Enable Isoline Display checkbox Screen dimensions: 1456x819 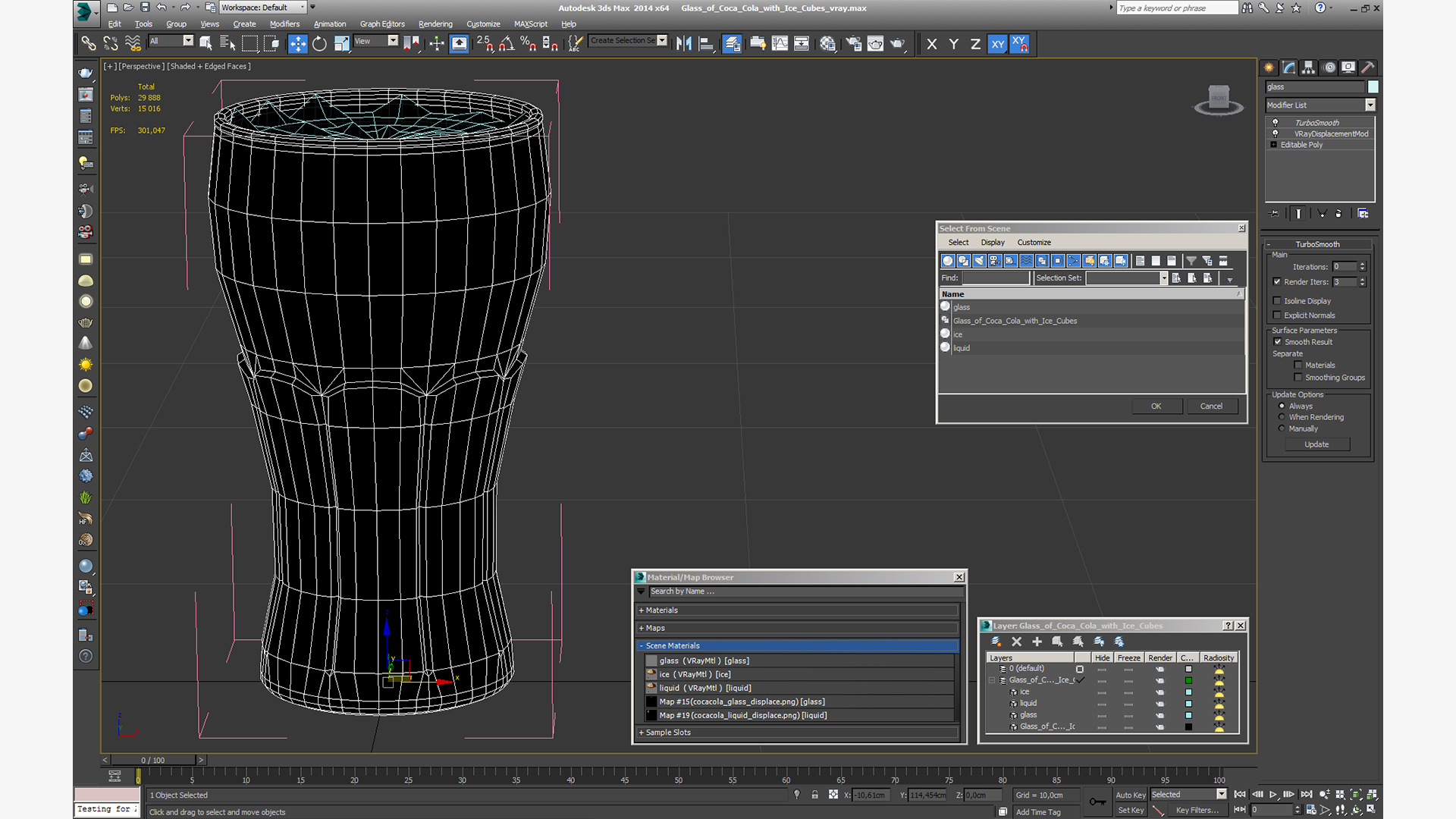[1277, 301]
